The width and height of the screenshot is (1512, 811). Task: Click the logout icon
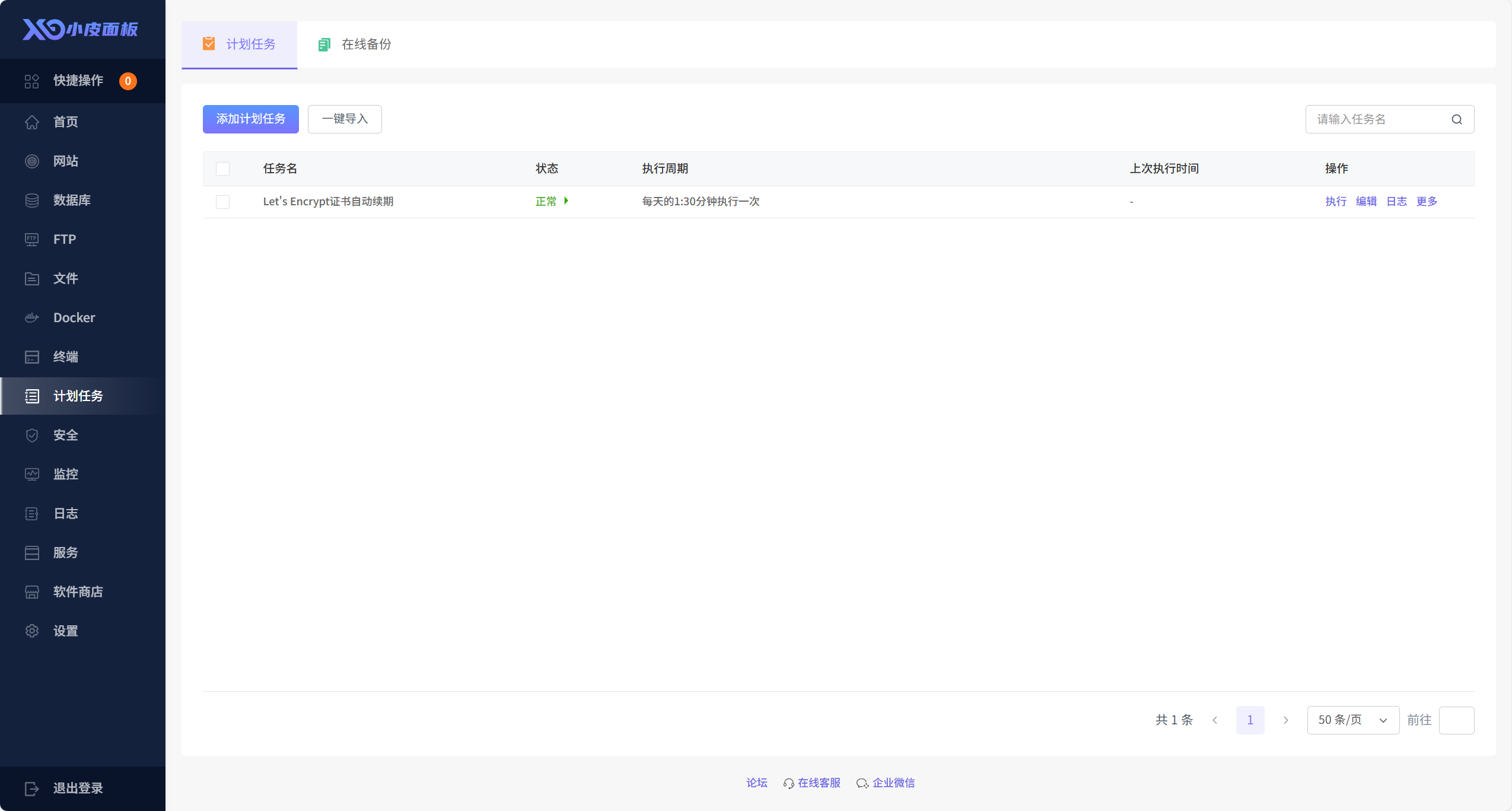[x=32, y=788]
